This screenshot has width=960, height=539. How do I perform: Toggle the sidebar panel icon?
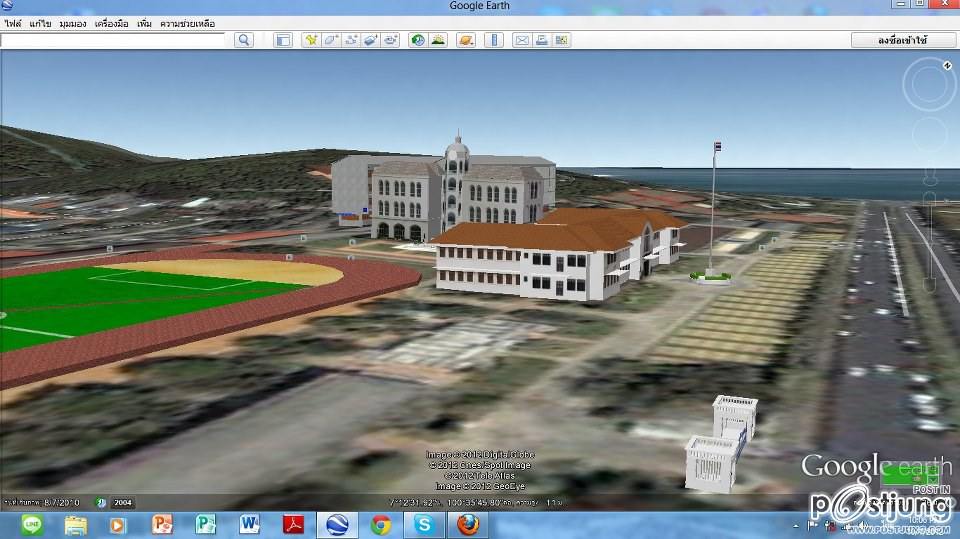(283, 40)
